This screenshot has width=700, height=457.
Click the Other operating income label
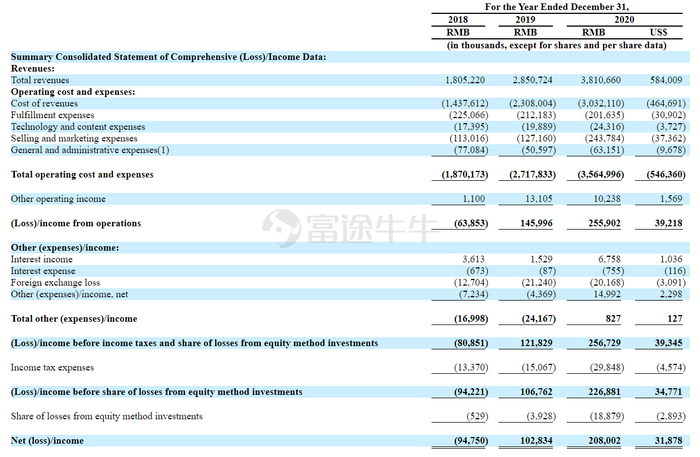coord(58,199)
